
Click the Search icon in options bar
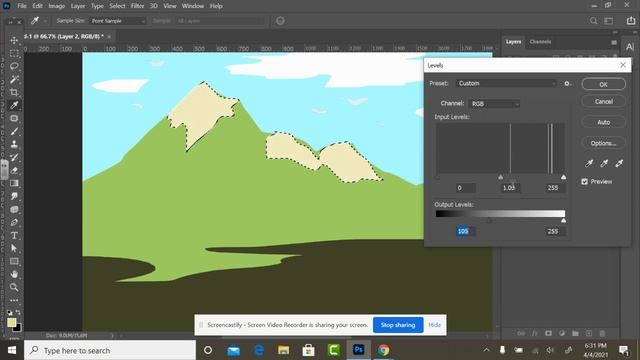(x=593, y=21)
